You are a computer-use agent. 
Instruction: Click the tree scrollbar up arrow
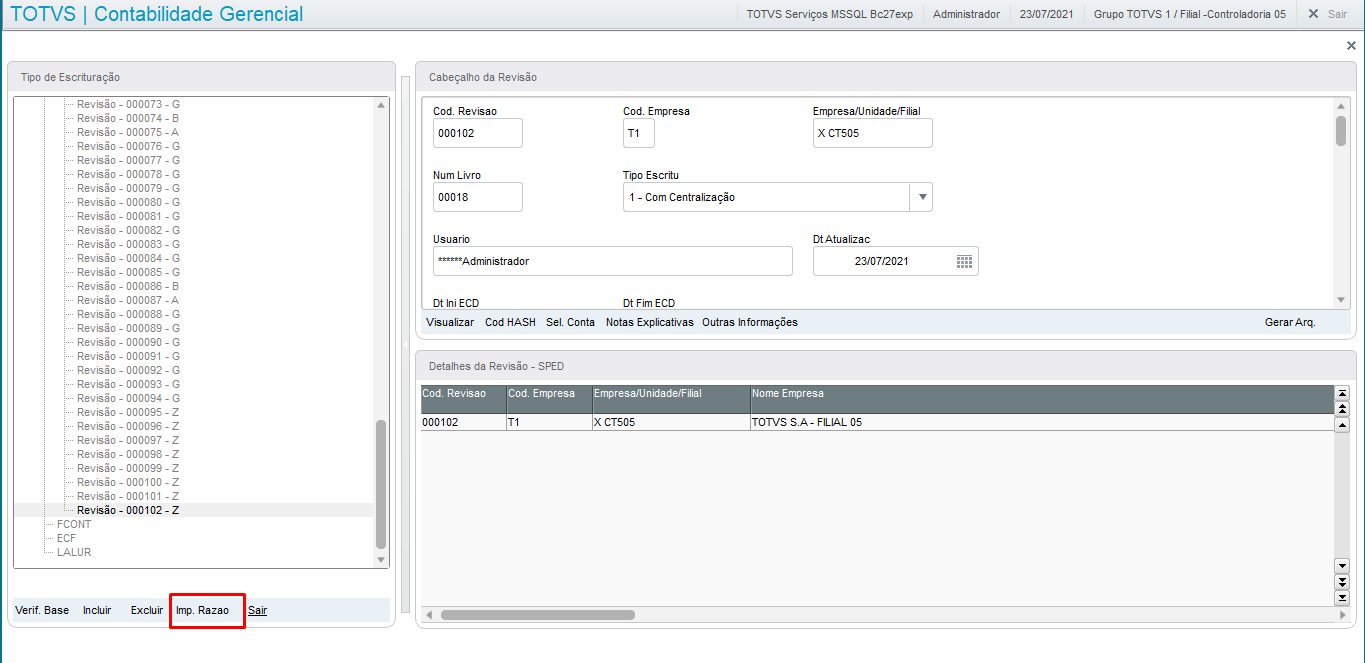tap(380, 105)
